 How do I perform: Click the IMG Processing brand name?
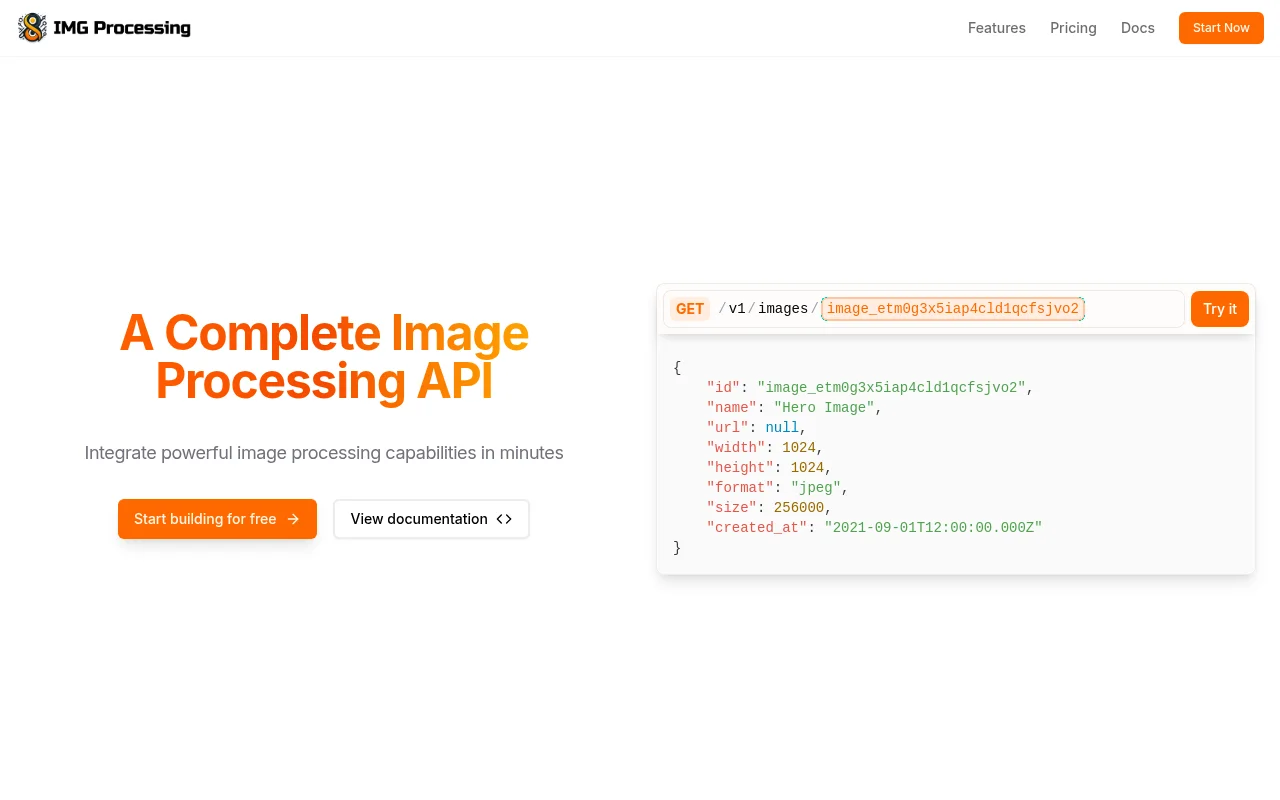tap(122, 28)
